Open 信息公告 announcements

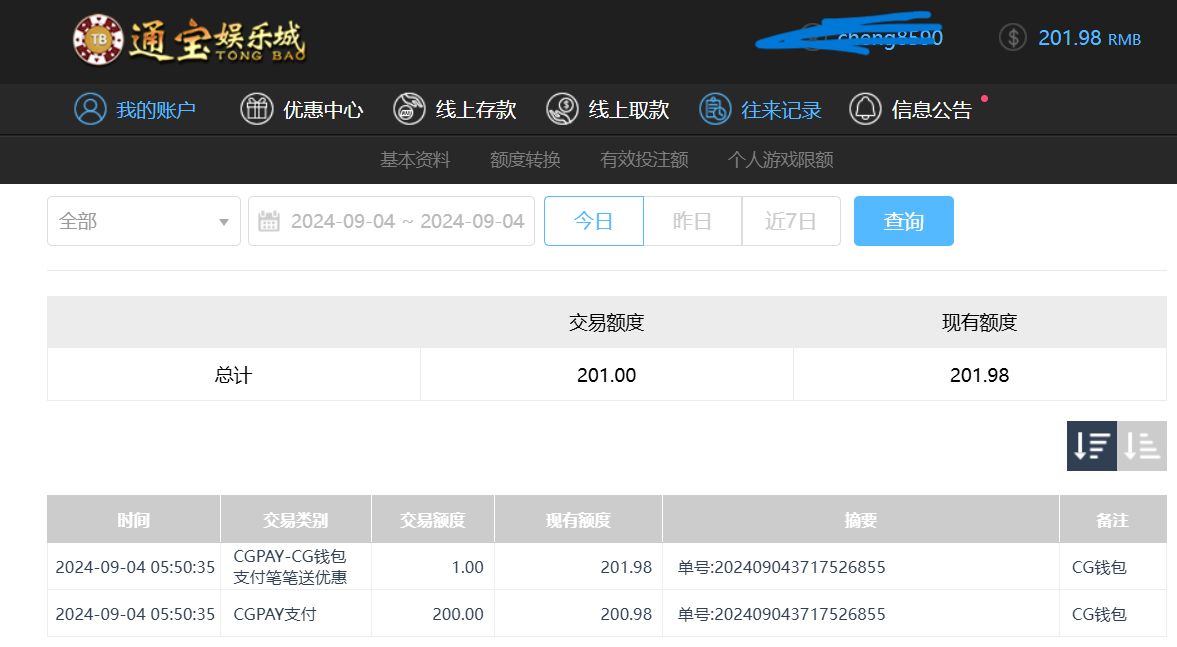932,110
